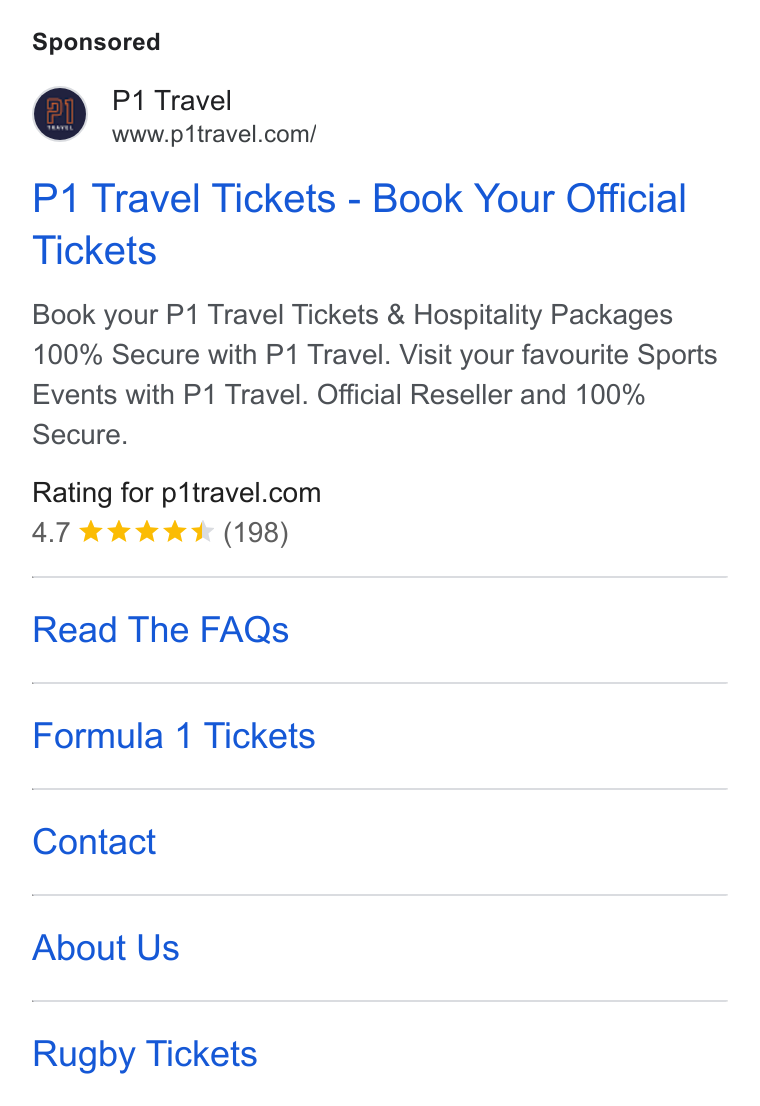
Task: Click the P1 Travel round logo
Action: (60, 114)
